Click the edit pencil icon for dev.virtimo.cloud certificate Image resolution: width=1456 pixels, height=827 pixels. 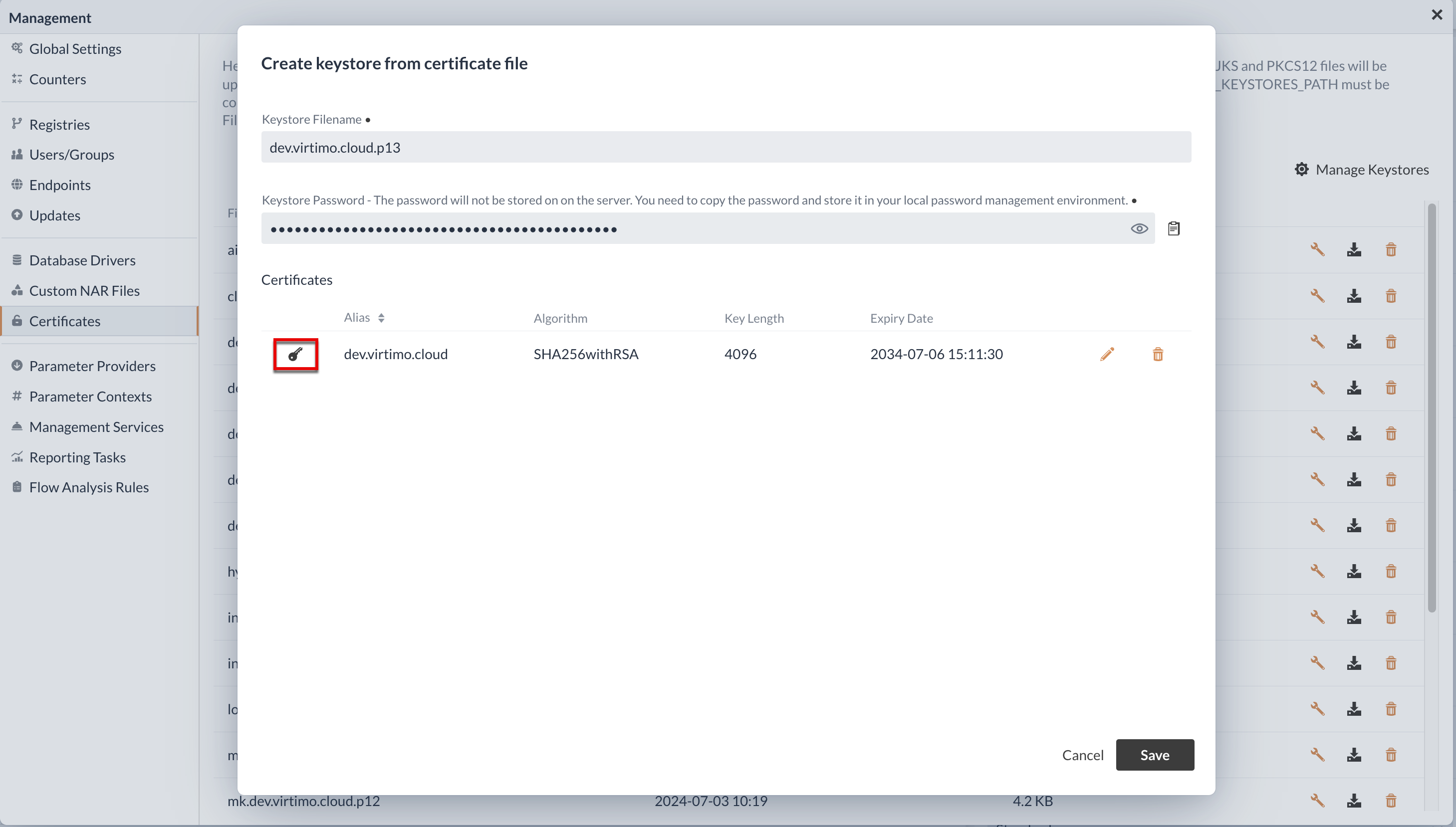tap(1107, 353)
